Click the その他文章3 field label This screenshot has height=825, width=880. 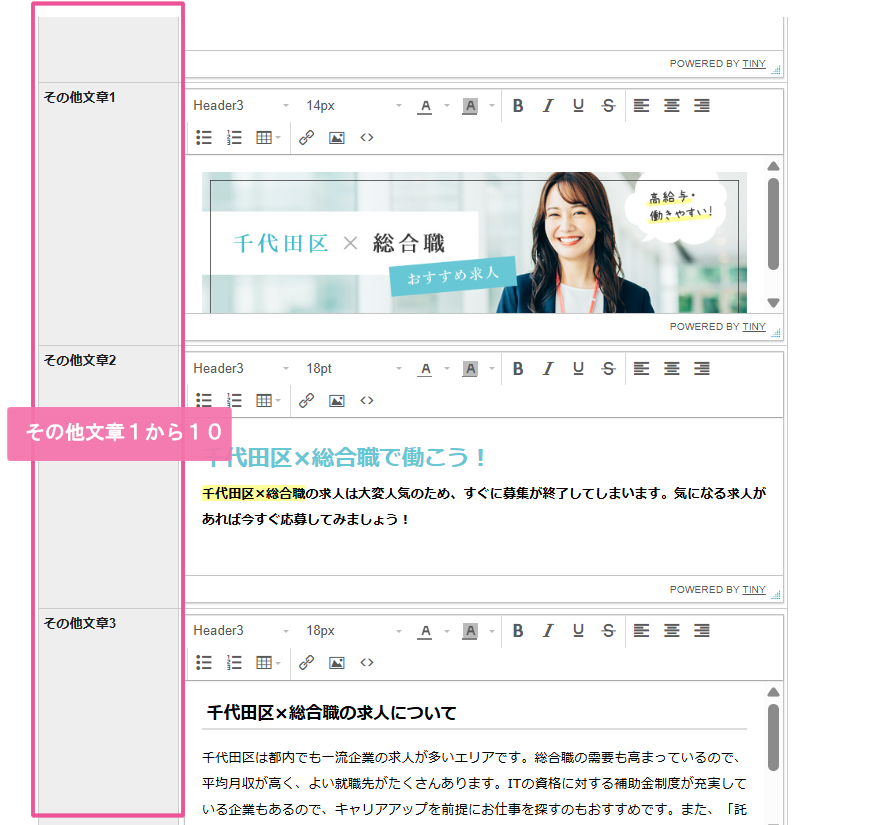pos(80,624)
